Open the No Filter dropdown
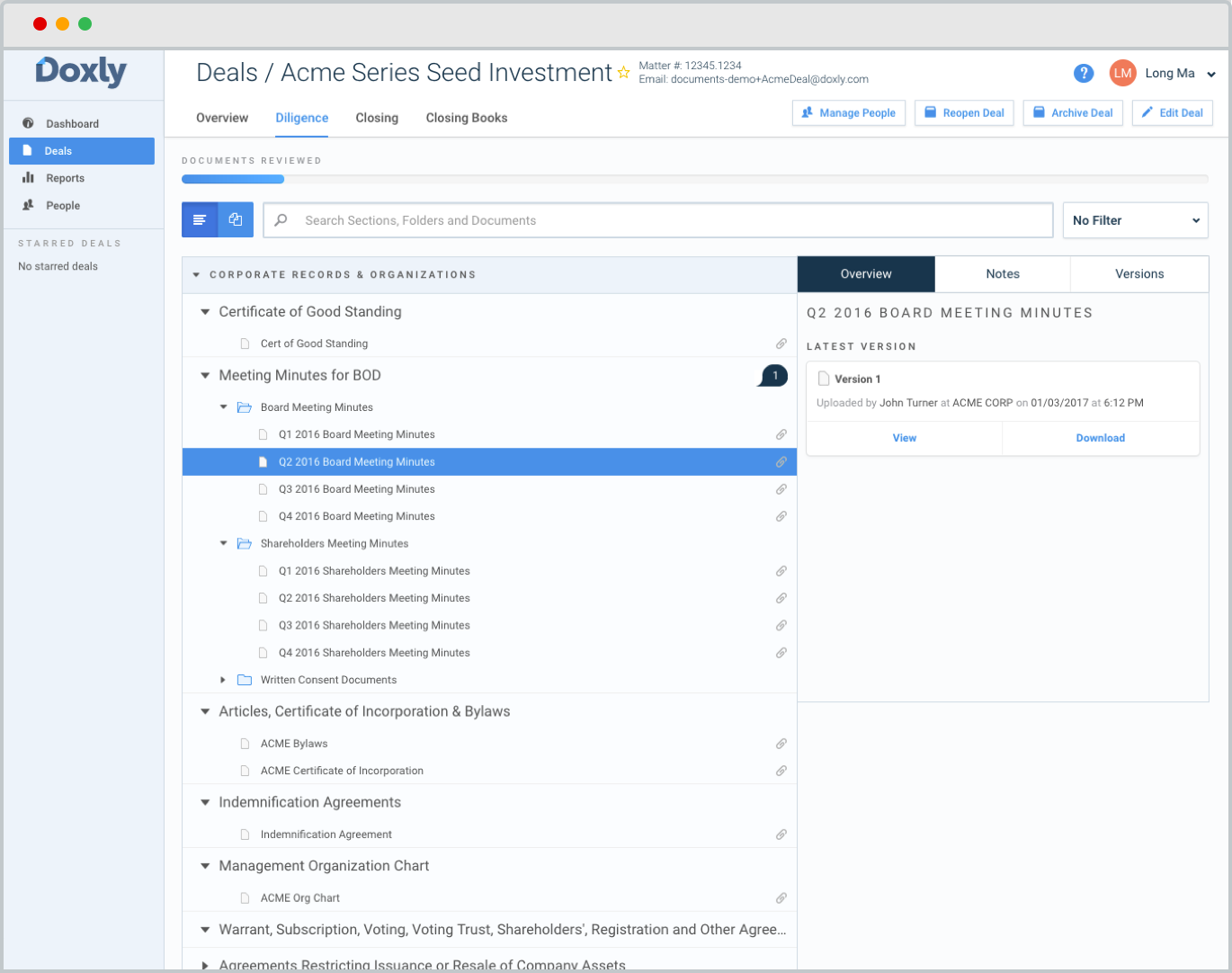Screen dimensions: 1232x973 point(1135,220)
